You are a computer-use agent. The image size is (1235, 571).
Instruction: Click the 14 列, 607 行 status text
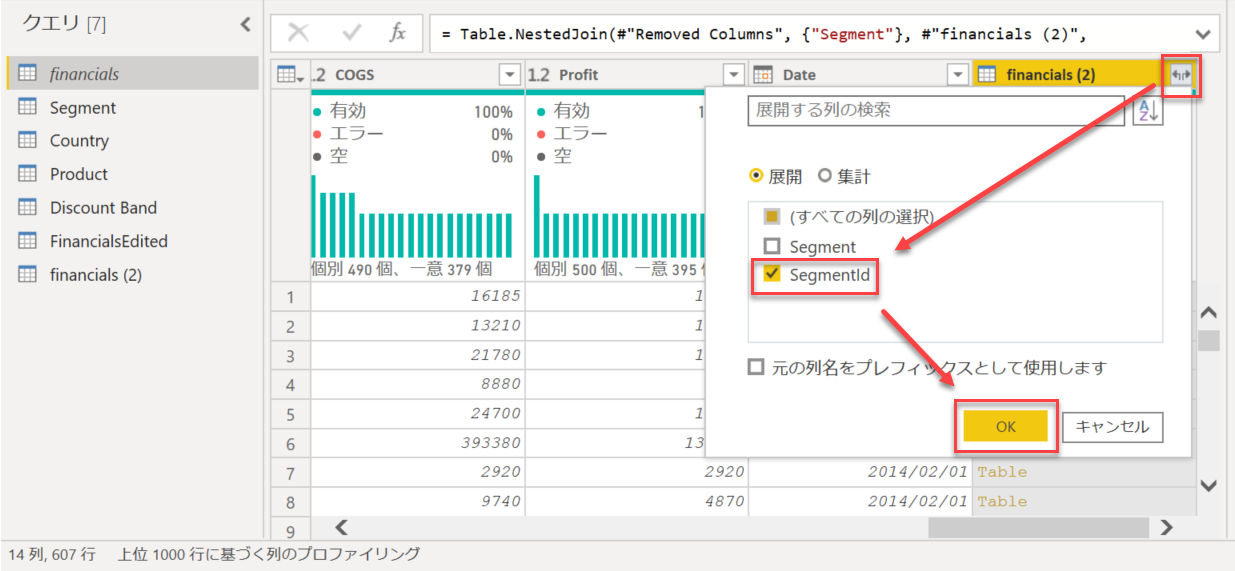pos(52,553)
